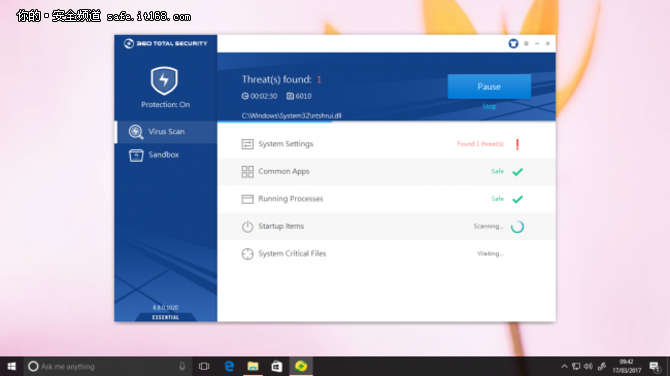Pause the running virus scan
The height and width of the screenshot is (376, 670).
(x=489, y=87)
